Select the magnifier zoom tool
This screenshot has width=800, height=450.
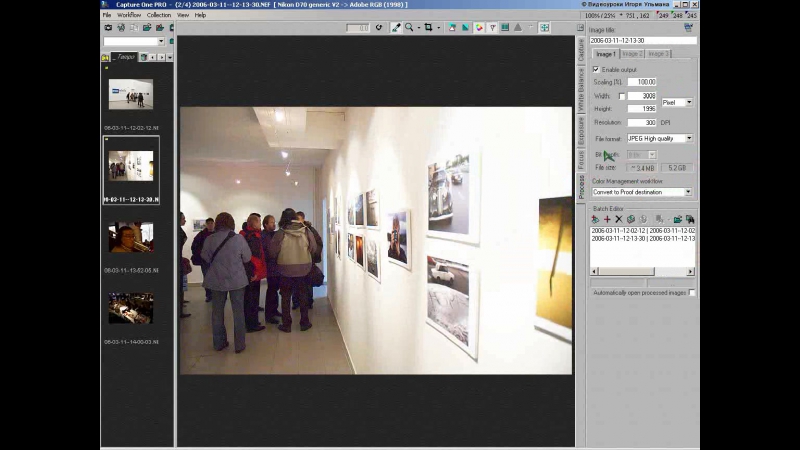tap(409, 28)
